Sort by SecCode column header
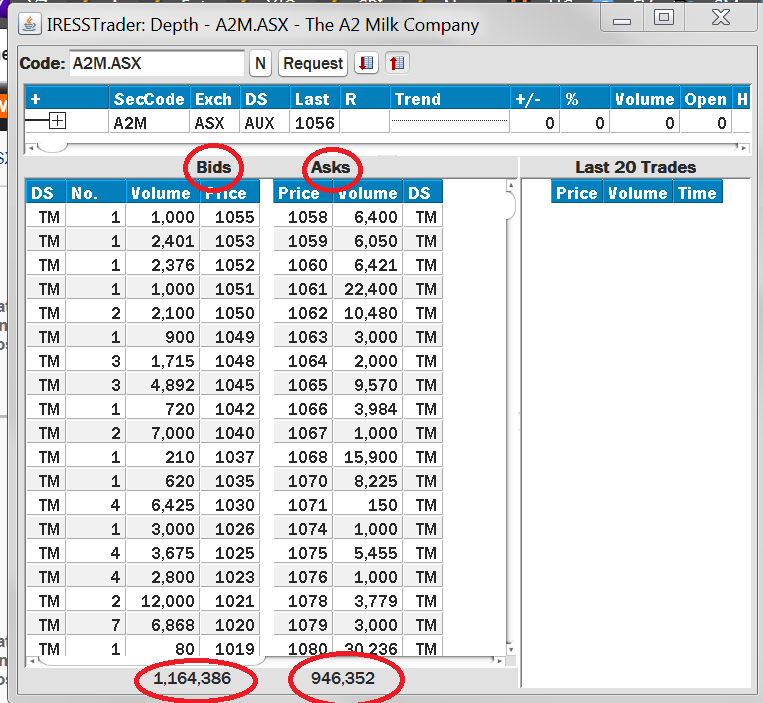Viewport: 763px width, 703px height. (x=149, y=99)
